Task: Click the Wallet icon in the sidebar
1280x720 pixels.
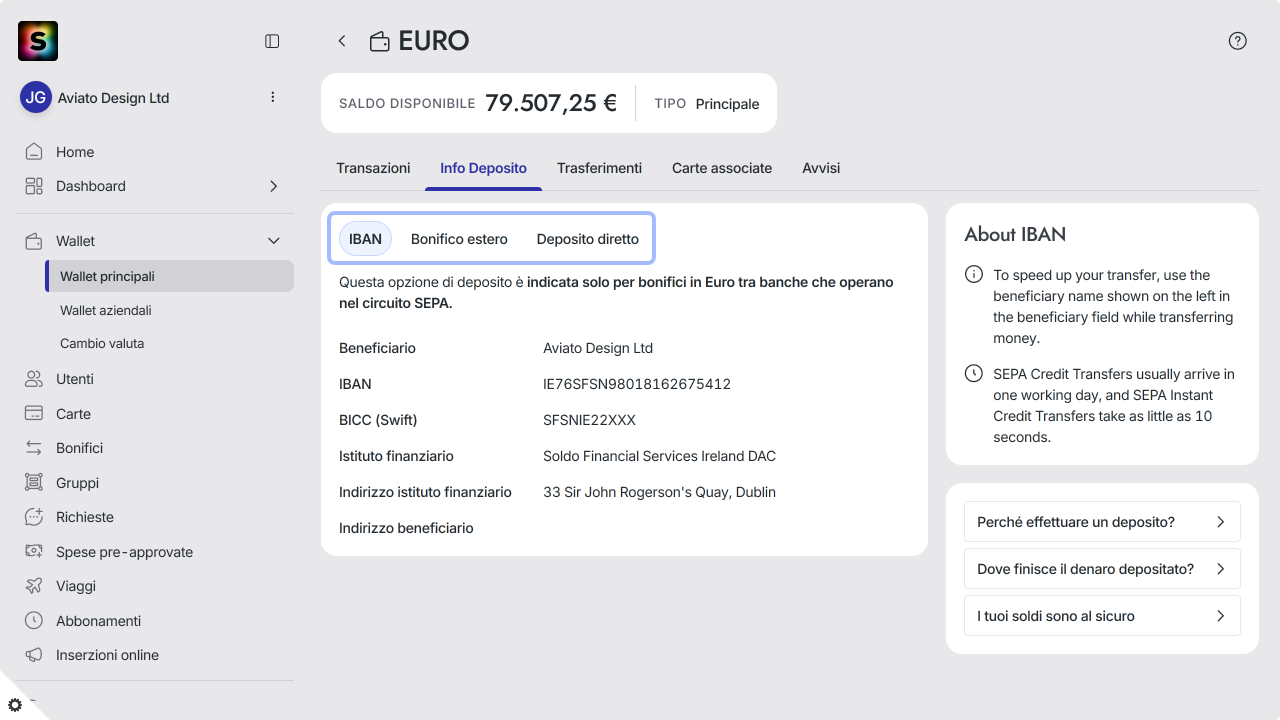Action: point(34,241)
